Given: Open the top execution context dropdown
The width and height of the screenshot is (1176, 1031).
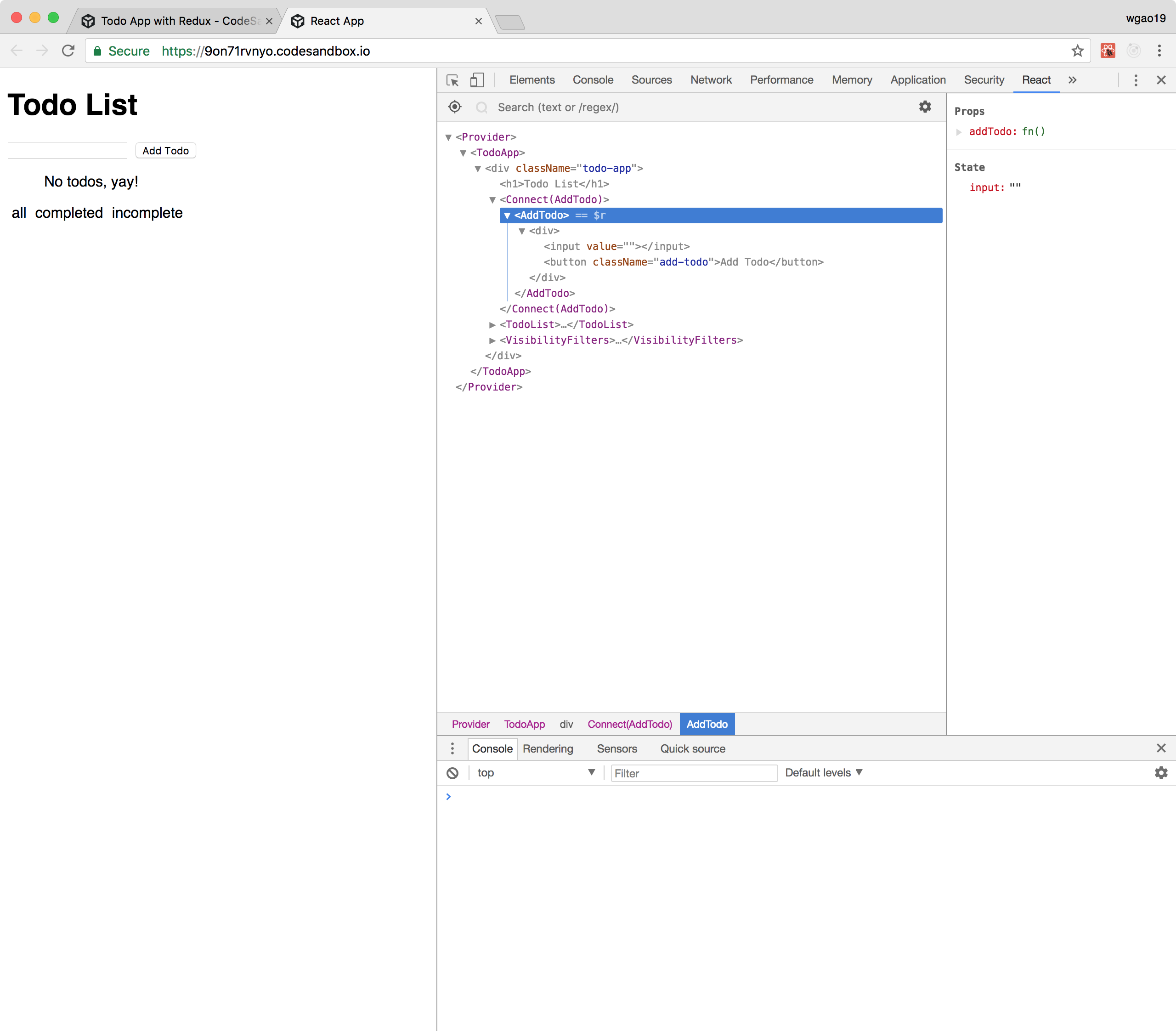Looking at the screenshot, I should coord(535,773).
